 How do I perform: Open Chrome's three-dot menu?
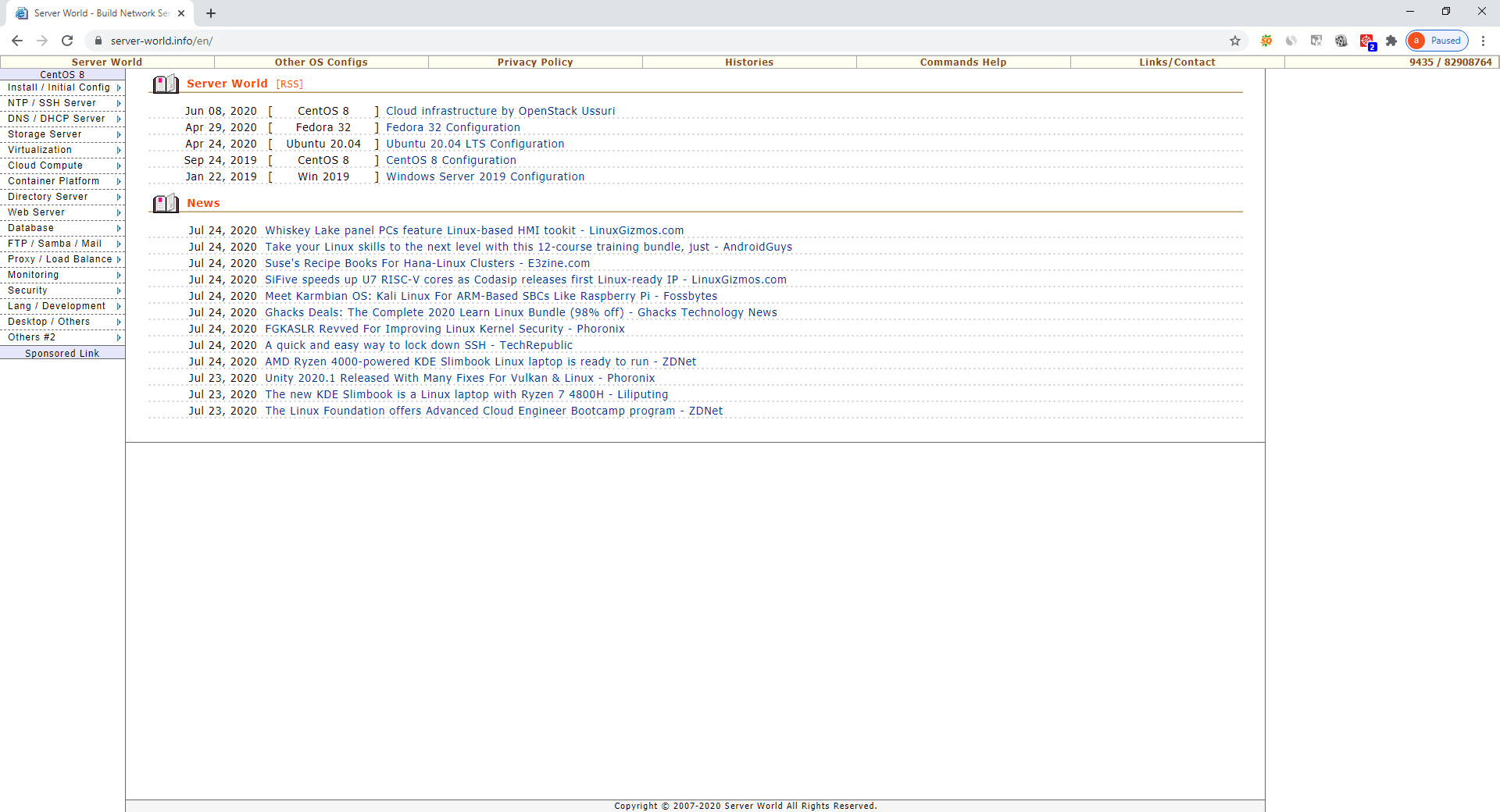(x=1483, y=41)
